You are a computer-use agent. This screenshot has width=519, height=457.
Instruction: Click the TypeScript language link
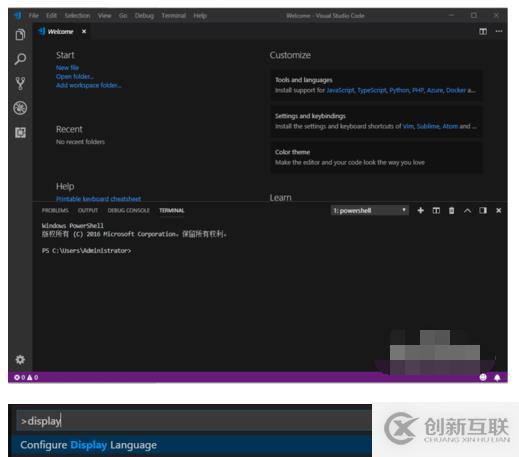(372, 90)
